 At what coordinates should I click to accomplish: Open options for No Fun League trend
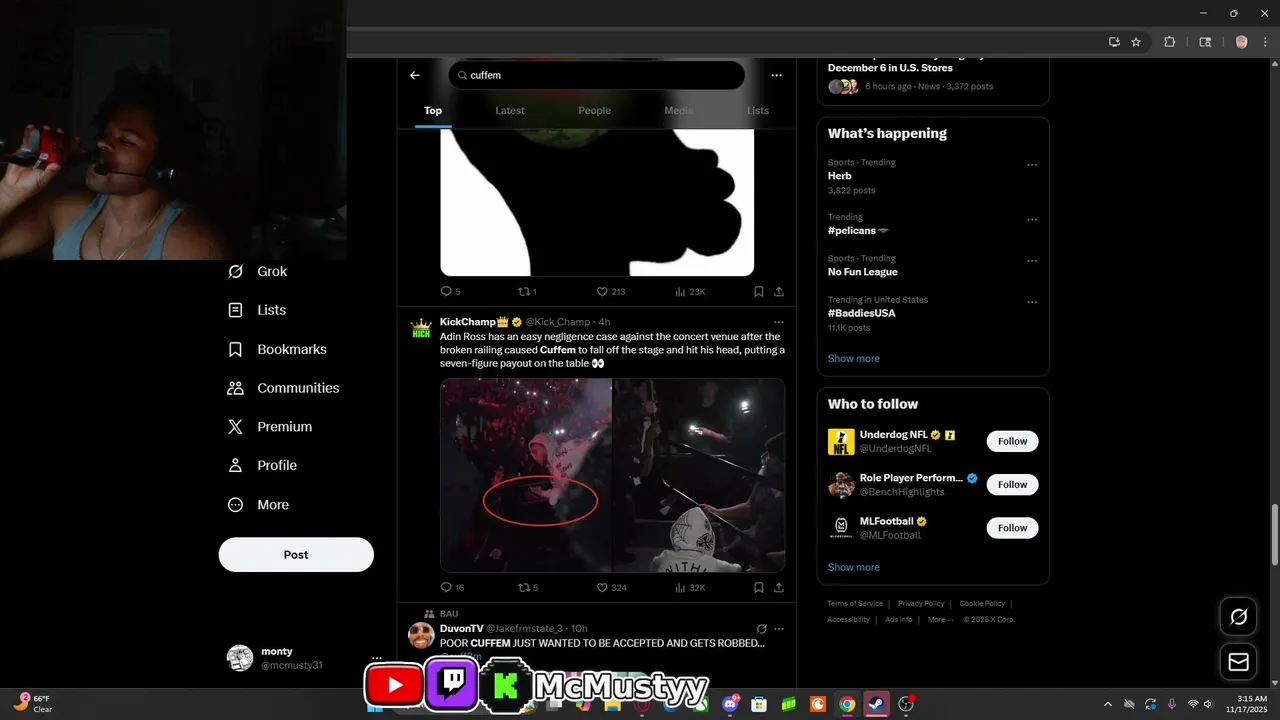[x=1032, y=261]
